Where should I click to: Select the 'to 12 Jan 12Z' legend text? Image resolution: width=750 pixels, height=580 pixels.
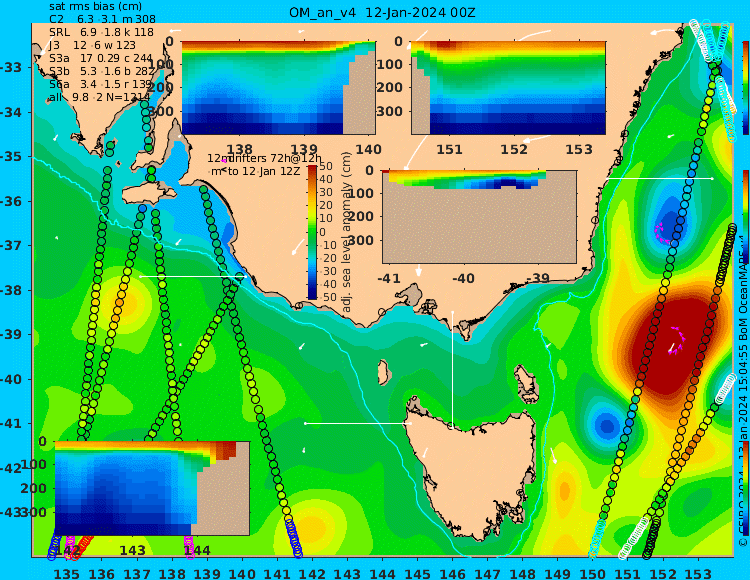(264, 171)
